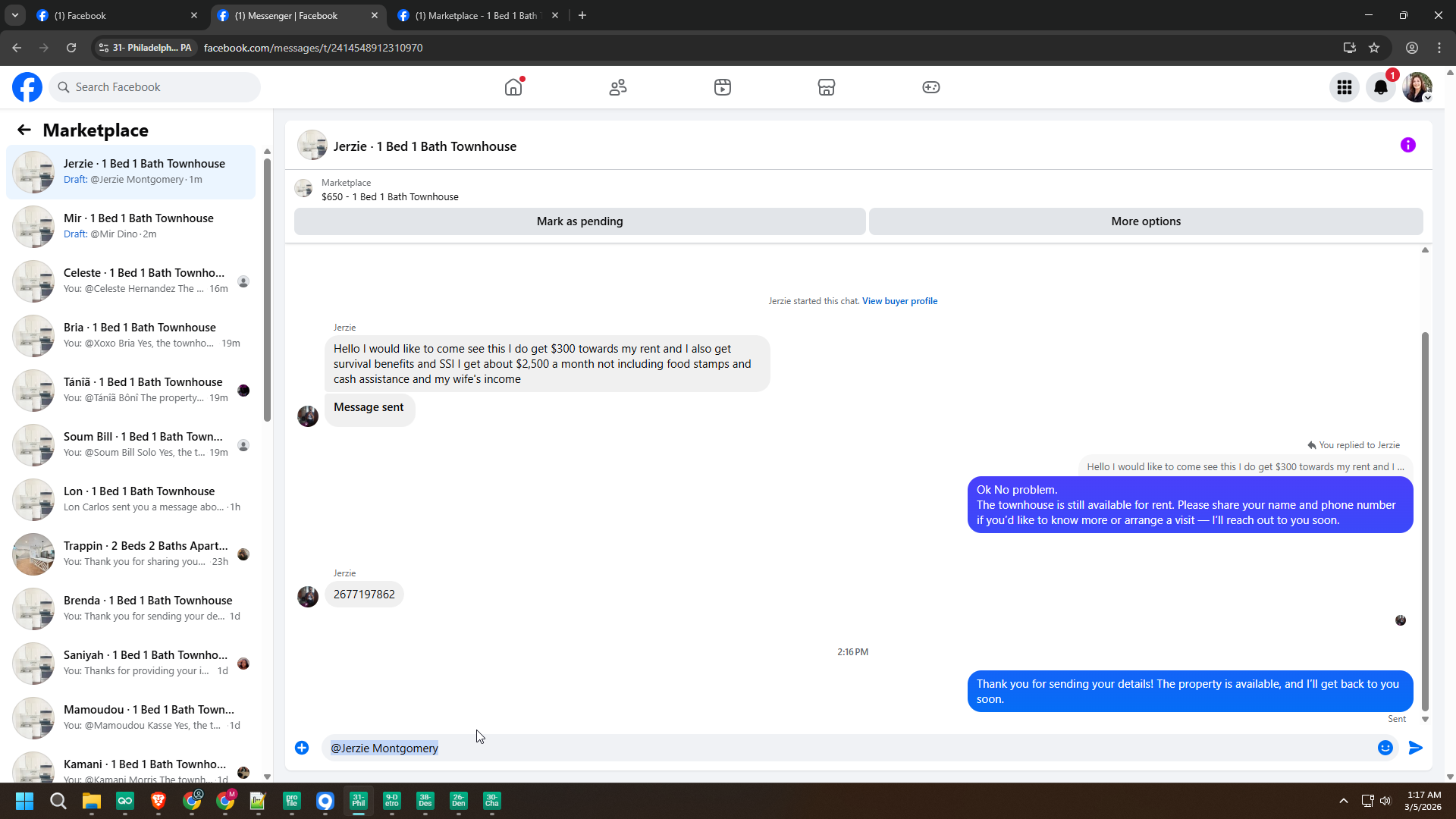Viewport: 1456px width, 819px height.
Task: Open the Mamoudou conversation
Action: click(x=130, y=717)
